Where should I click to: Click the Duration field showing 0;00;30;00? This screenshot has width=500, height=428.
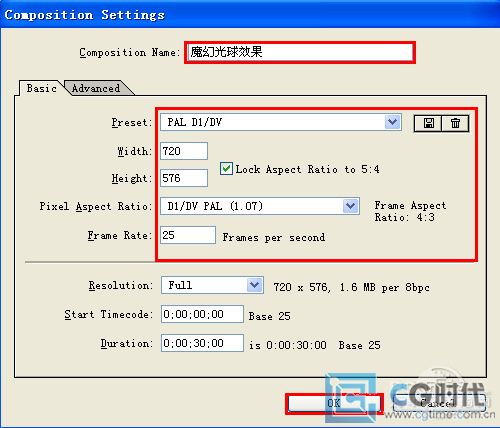tap(202, 343)
